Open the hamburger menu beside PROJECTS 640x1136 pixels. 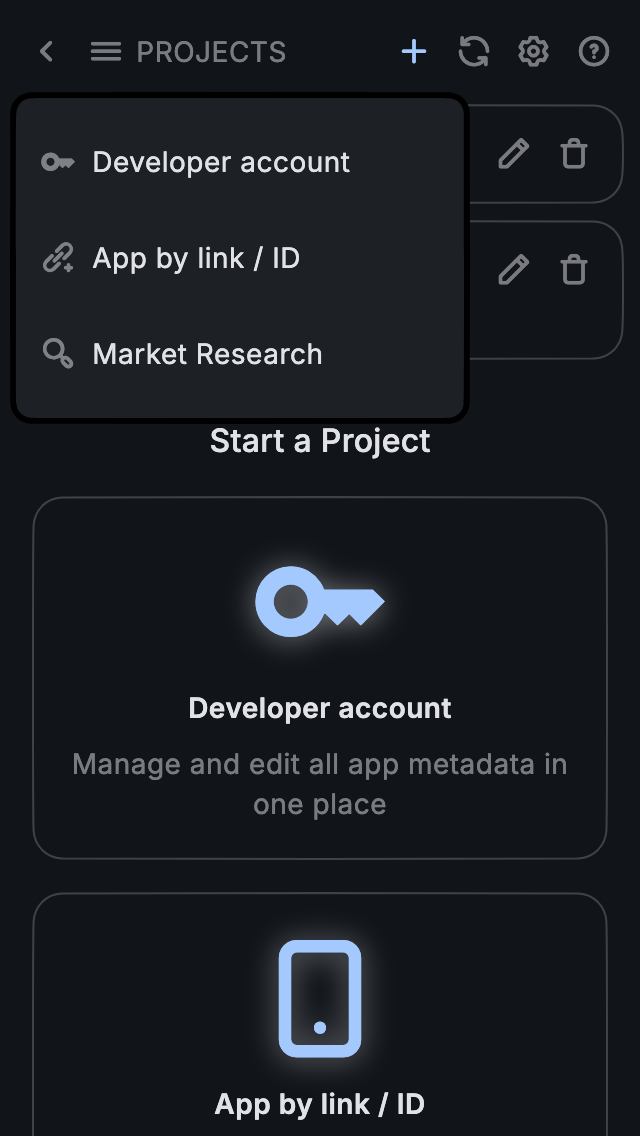click(x=106, y=52)
